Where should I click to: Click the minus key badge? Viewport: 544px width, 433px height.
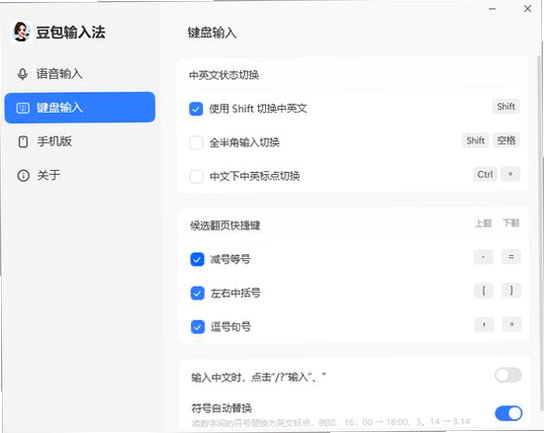point(483,257)
